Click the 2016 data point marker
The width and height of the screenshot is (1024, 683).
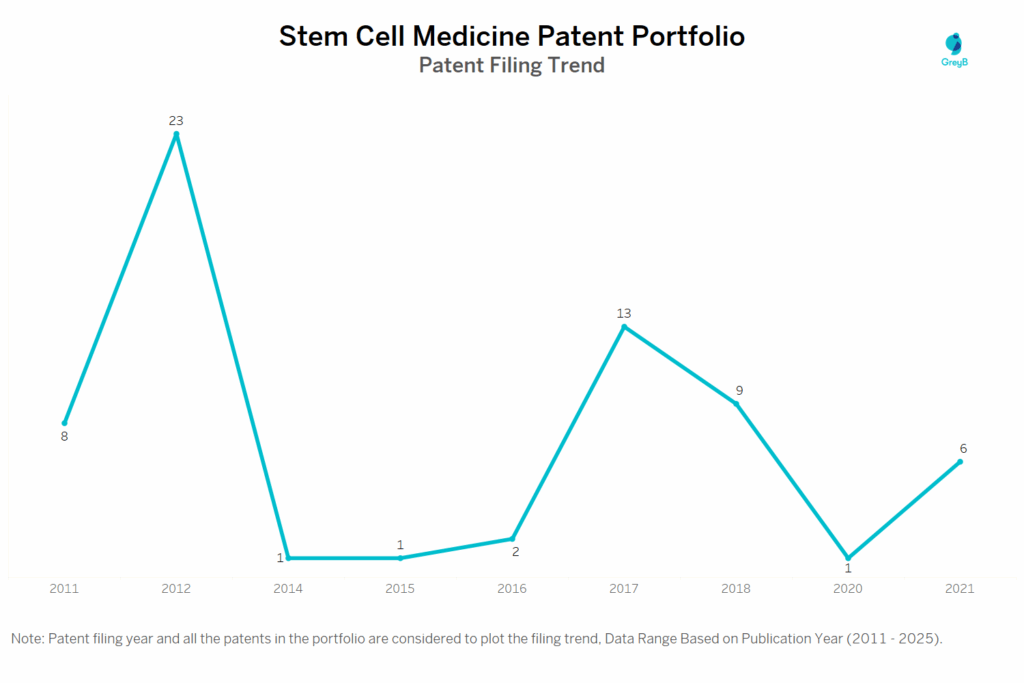512,539
